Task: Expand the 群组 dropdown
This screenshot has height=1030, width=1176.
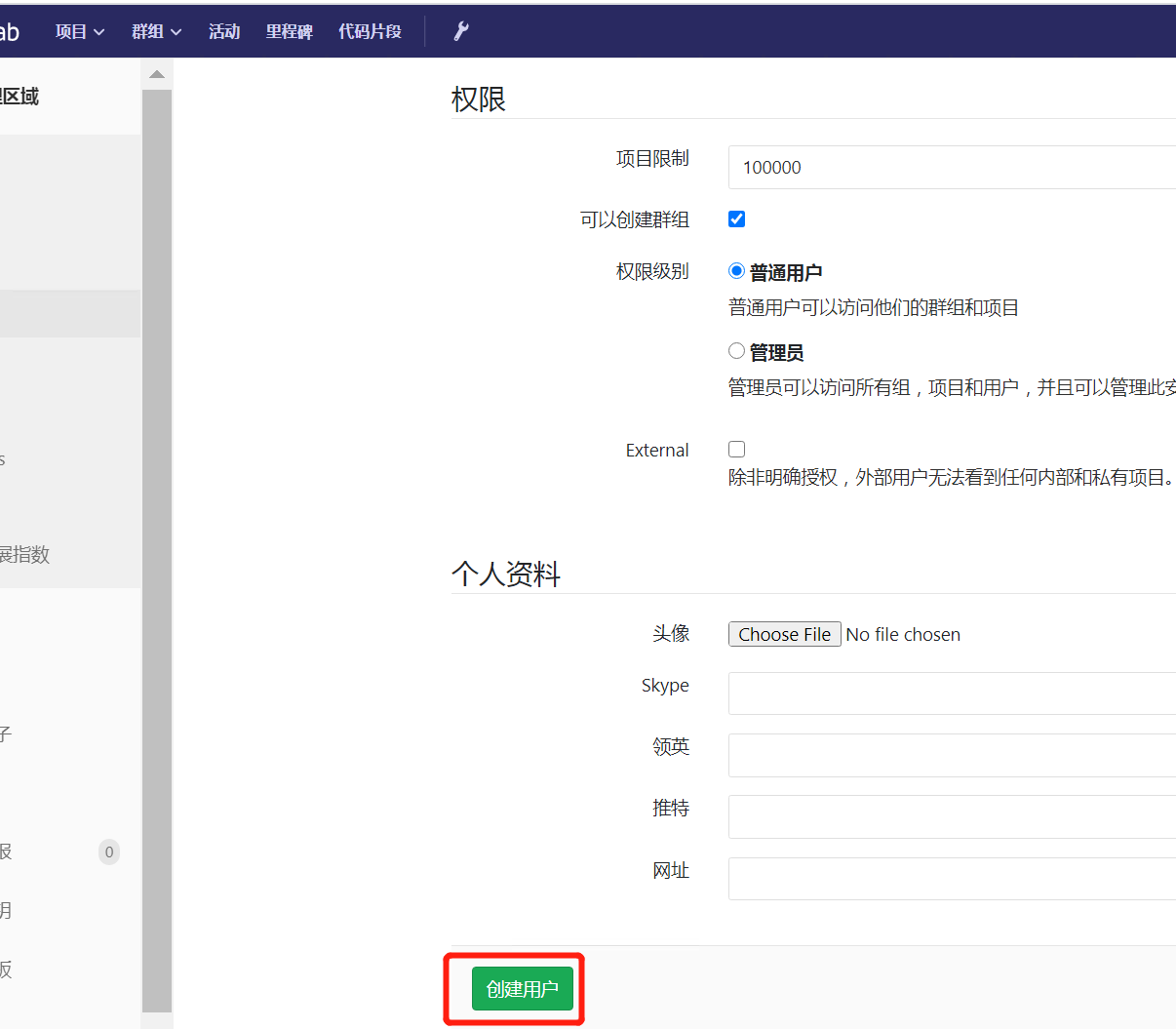Action: point(155,30)
